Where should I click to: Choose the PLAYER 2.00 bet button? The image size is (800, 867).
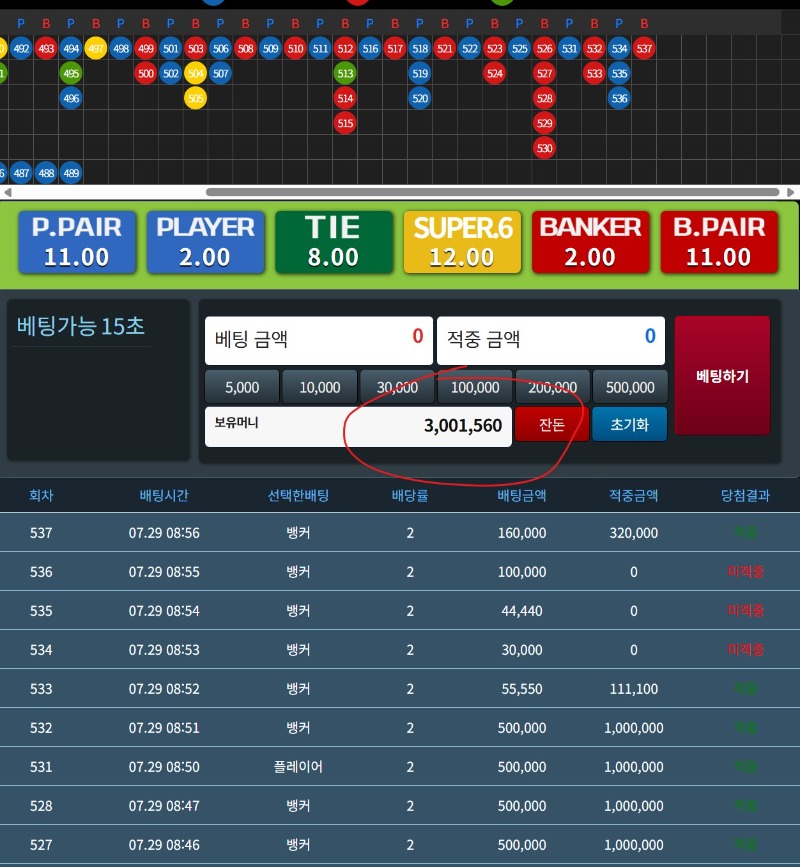point(205,242)
